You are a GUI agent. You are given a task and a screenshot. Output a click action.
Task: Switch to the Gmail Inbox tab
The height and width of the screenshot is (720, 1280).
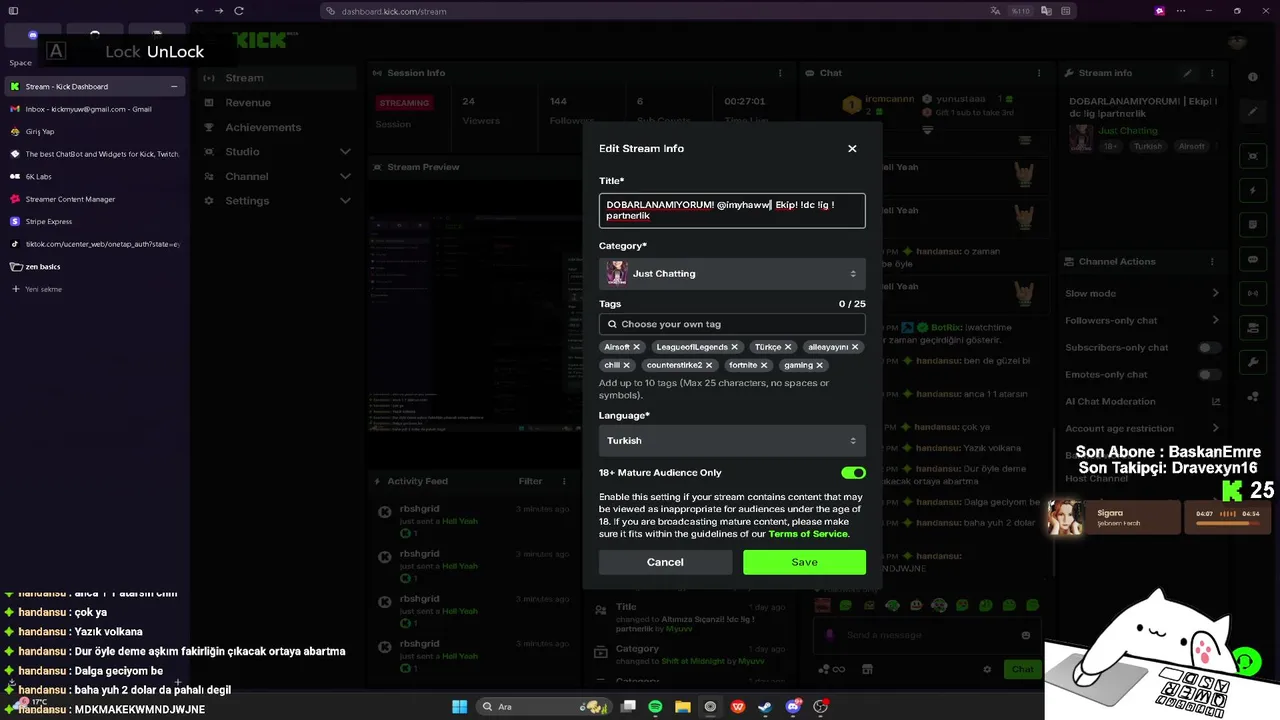click(94, 109)
